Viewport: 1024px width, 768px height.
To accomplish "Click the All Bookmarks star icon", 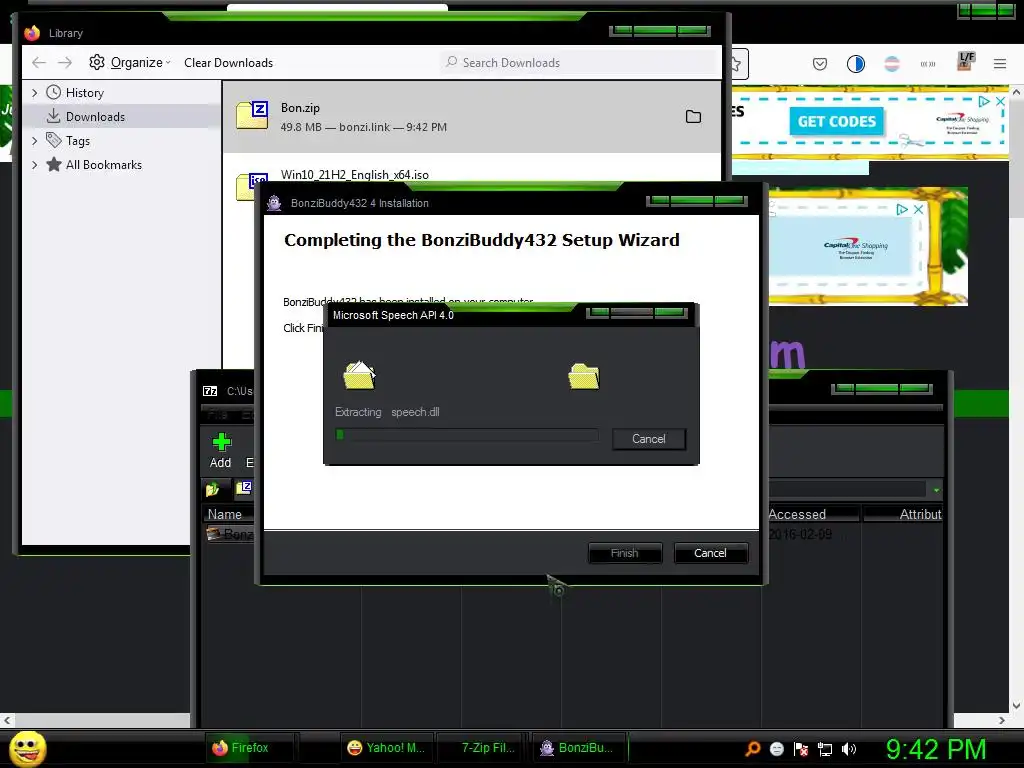I will click(x=54, y=164).
